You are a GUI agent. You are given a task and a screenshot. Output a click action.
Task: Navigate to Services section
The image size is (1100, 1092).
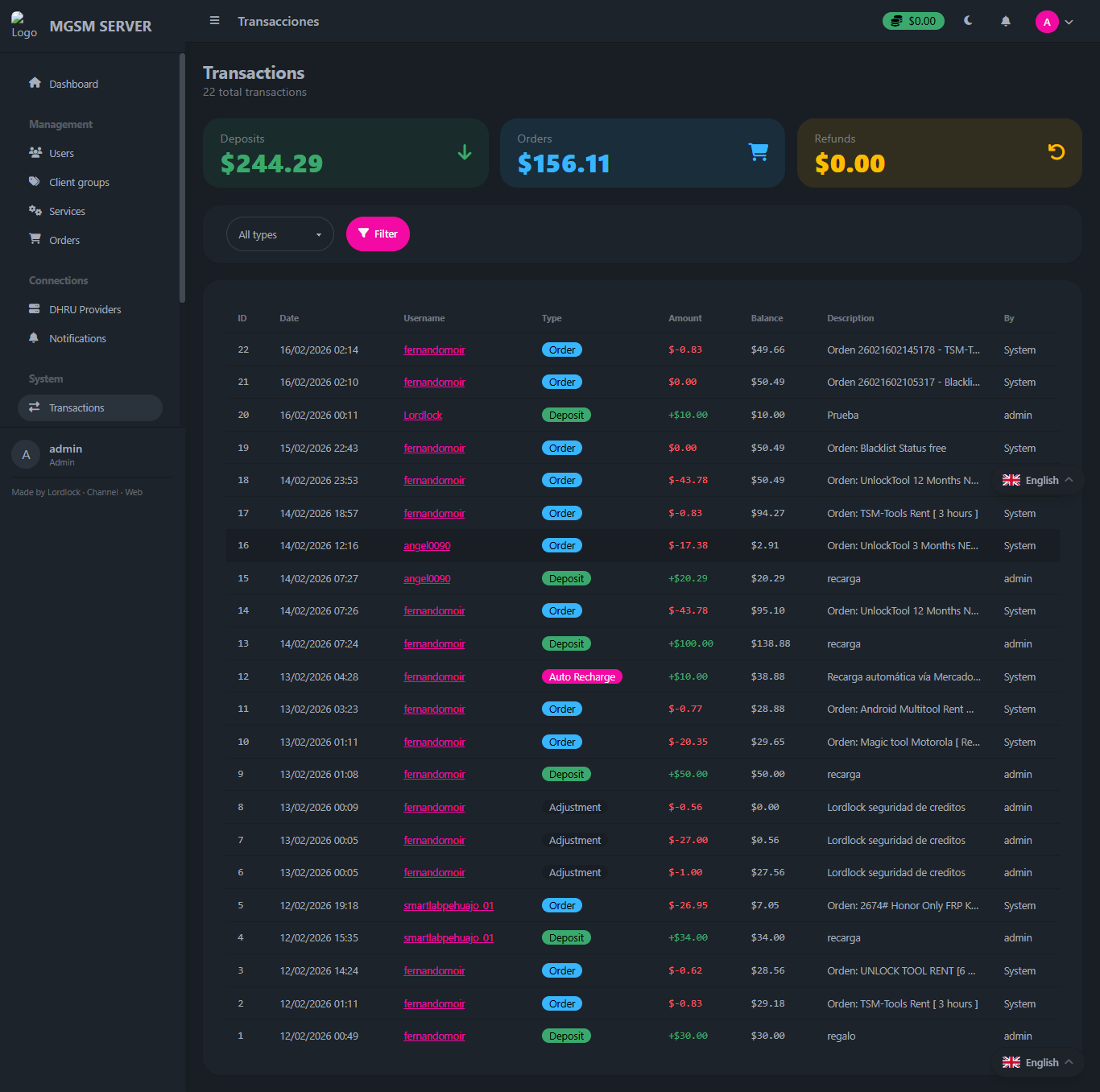(67, 211)
